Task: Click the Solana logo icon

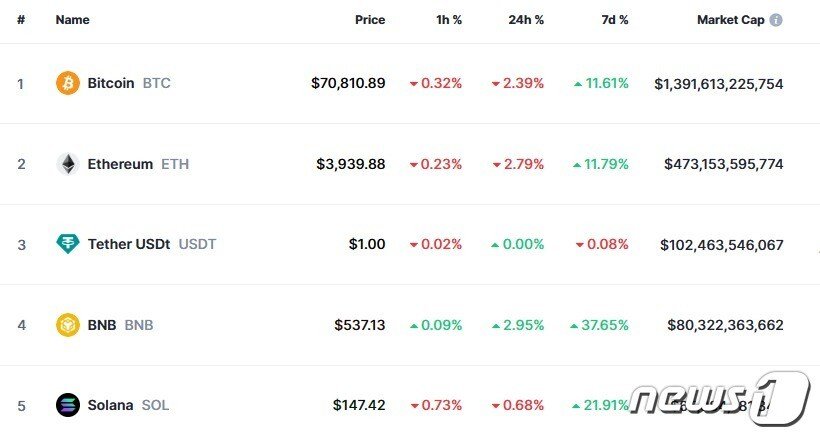Action: pos(67,405)
